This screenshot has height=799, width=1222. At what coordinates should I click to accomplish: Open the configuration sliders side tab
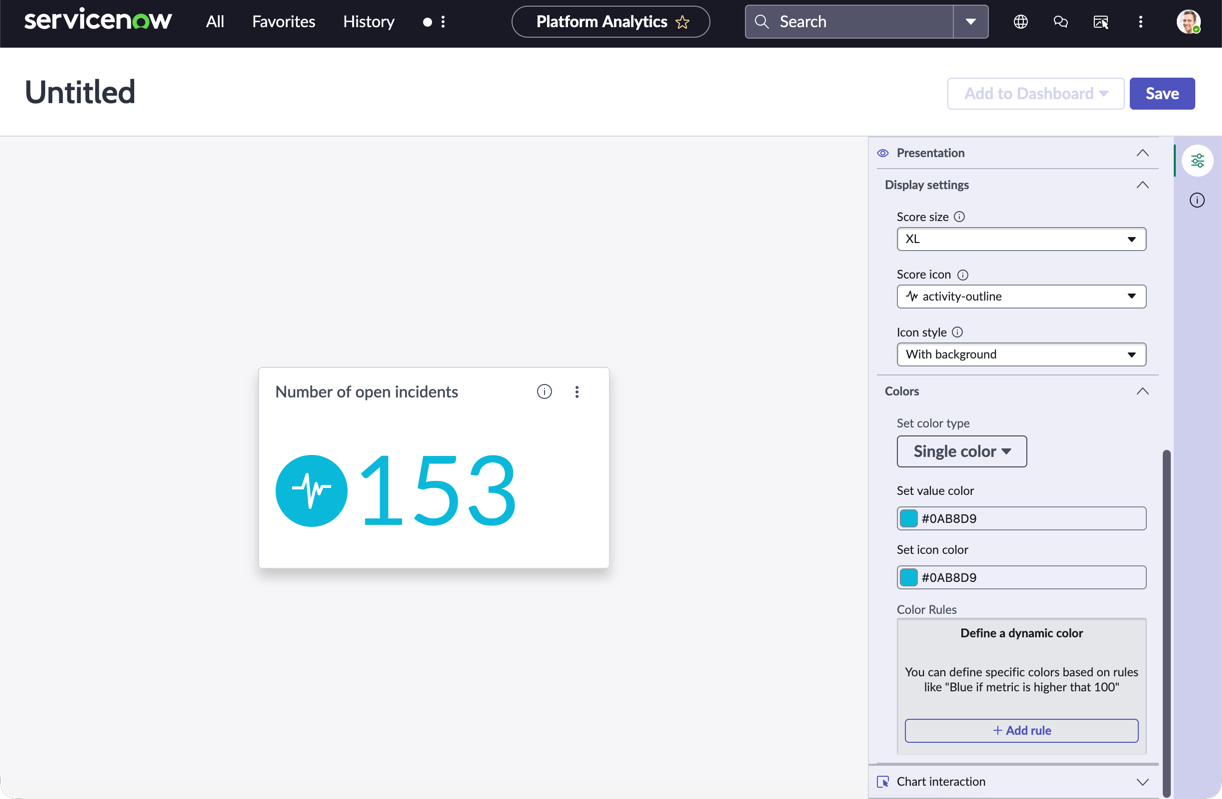point(1197,161)
